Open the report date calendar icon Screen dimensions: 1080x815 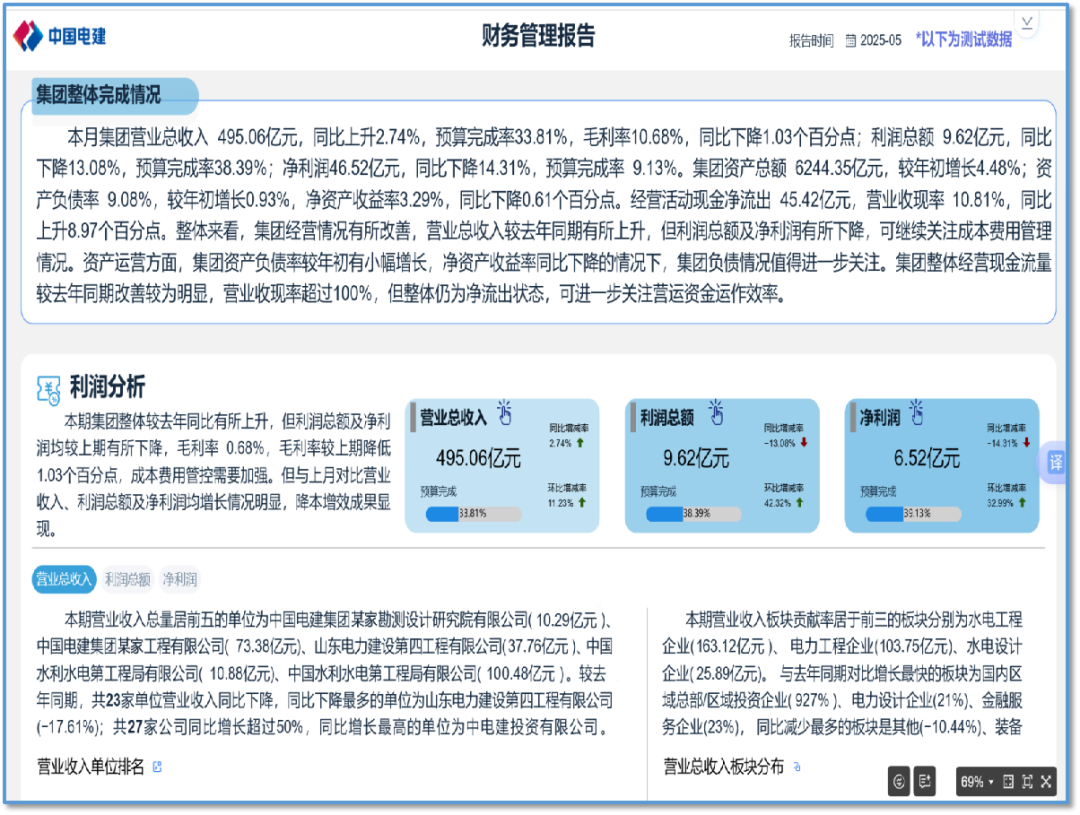(x=851, y=41)
